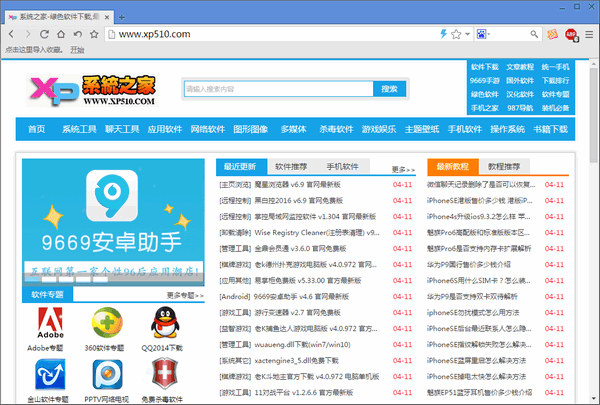
Task: Select 首页 in the navigation bar
Action: [x=36, y=129]
